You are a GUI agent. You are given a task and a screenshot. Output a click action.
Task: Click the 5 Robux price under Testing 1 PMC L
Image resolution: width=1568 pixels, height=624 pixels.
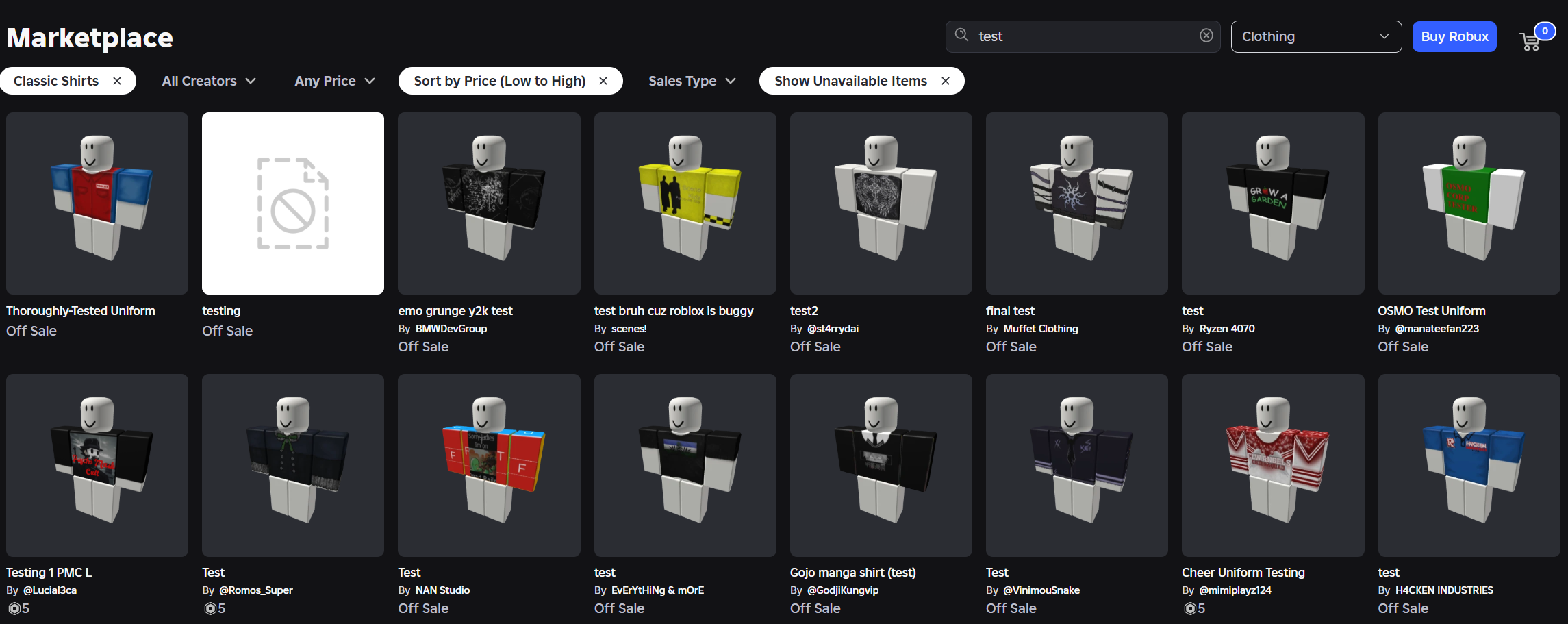(x=19, y=608)
